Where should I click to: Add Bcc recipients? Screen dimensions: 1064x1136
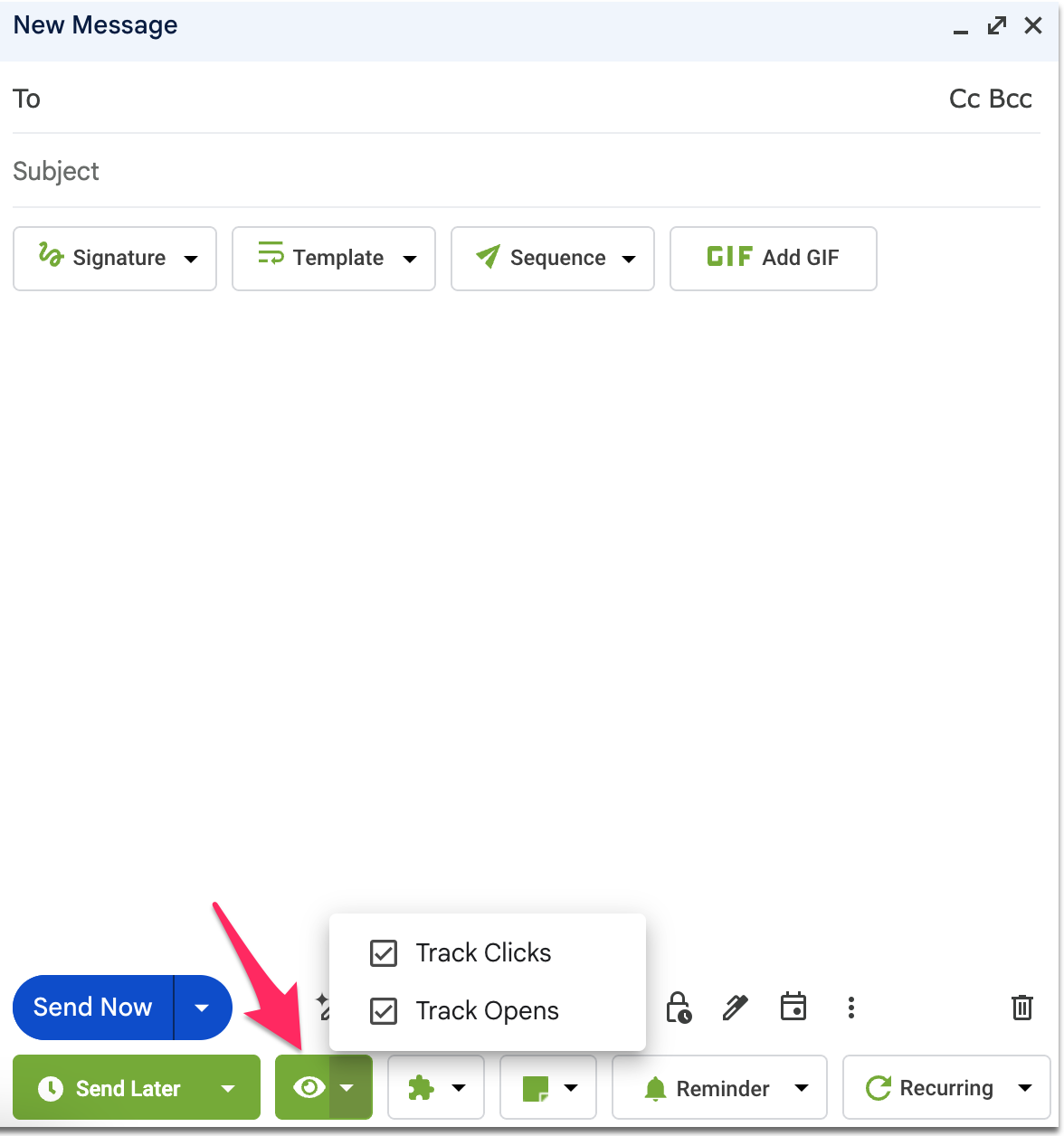(1011, 99)
